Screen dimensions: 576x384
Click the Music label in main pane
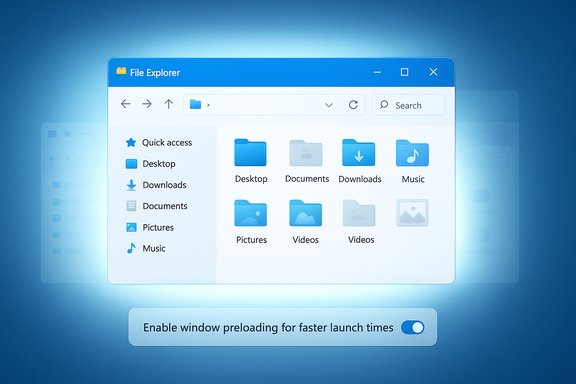pos(413,179)
